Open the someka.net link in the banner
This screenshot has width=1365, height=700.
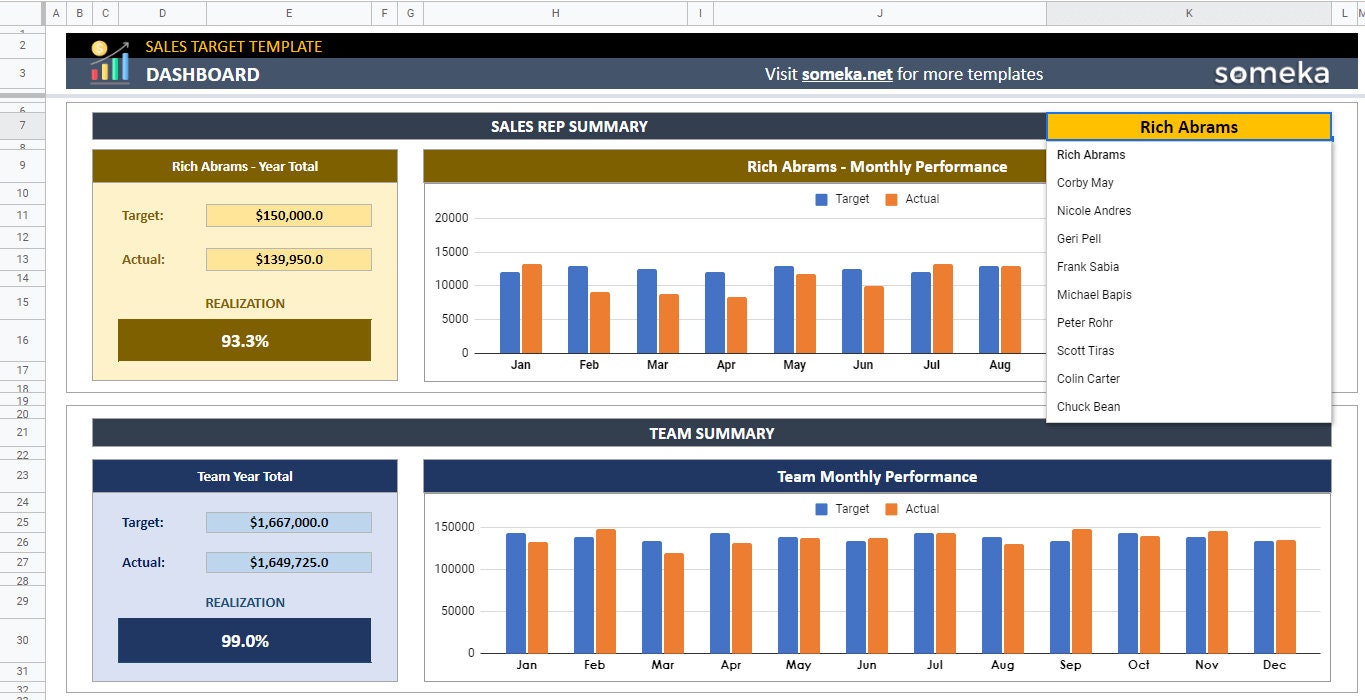(x=845, y=73)
